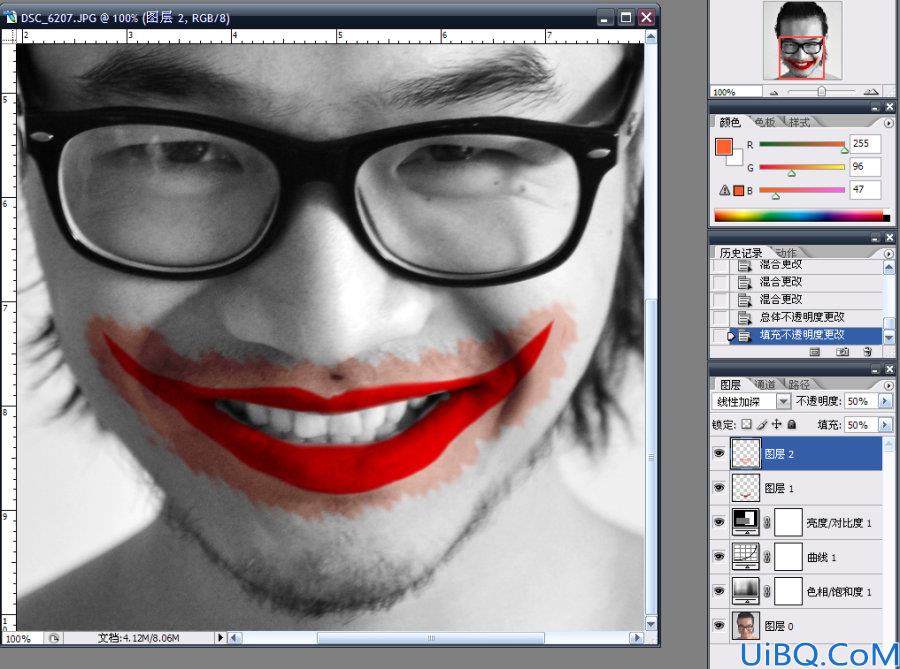900x669 pixels.
Task: Create new snapshot camera icon
Action: pyautogui.click(x=843, y=352)
